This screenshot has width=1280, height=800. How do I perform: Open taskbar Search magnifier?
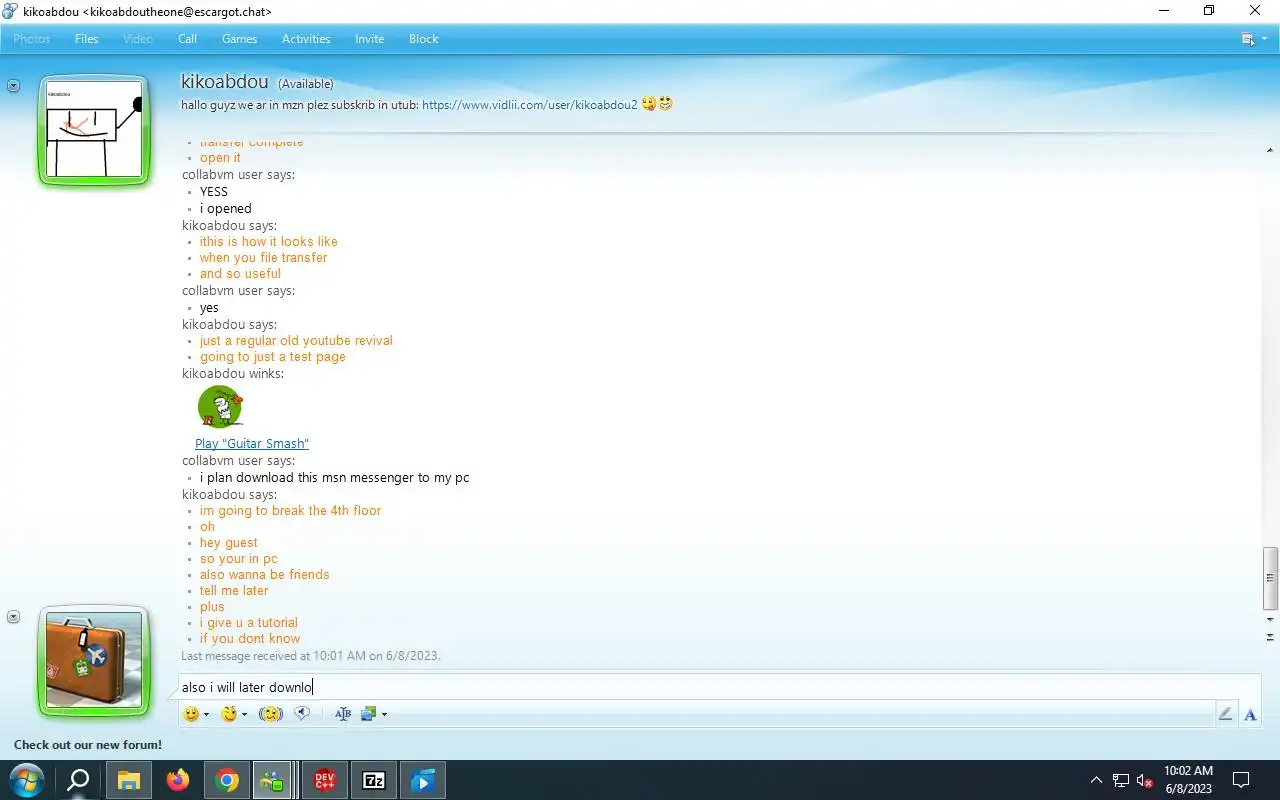coord(78,780)
